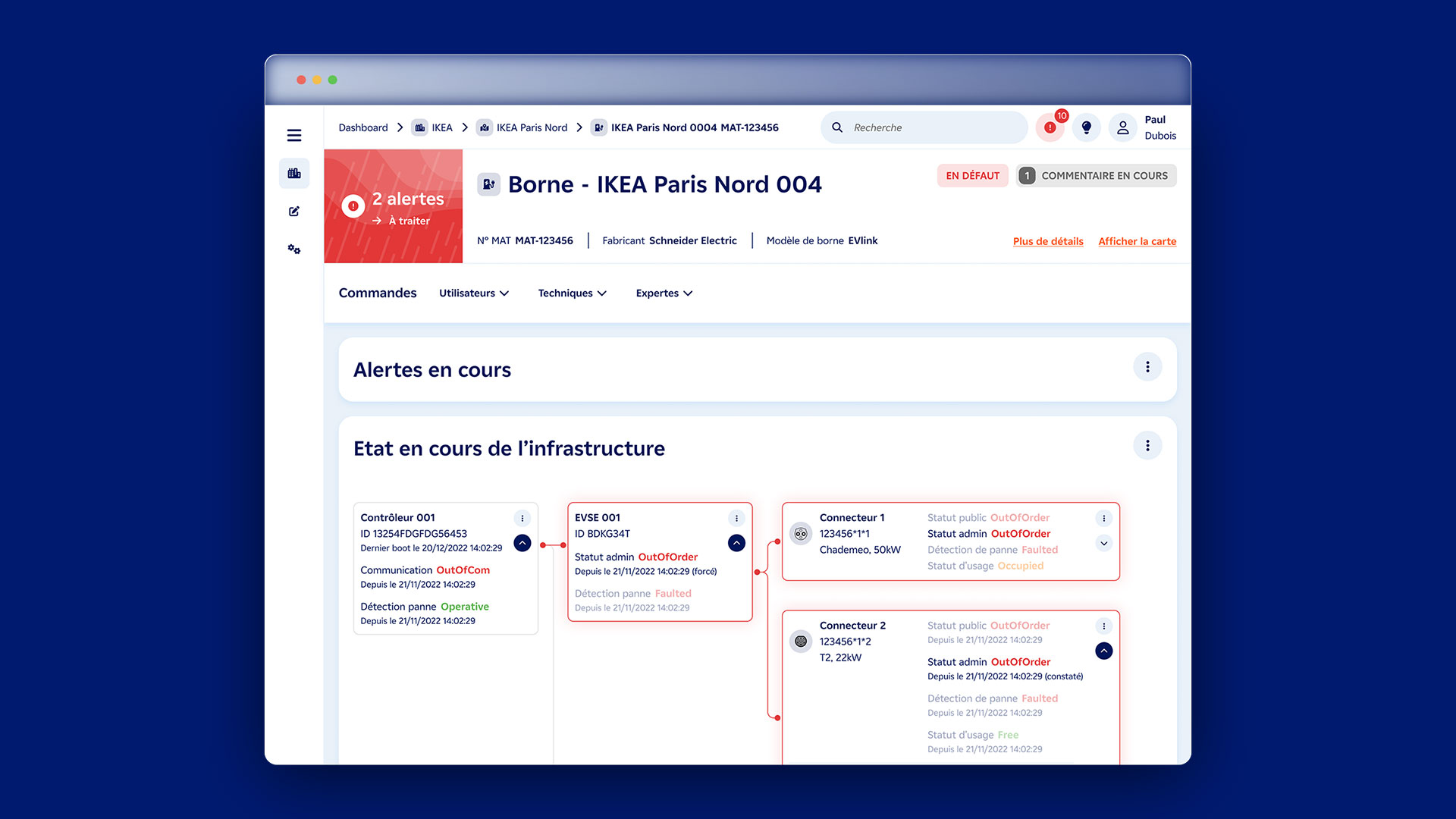
Task: Open alert notifications bell with badge 10
Action: click(x=1050, y=127)
